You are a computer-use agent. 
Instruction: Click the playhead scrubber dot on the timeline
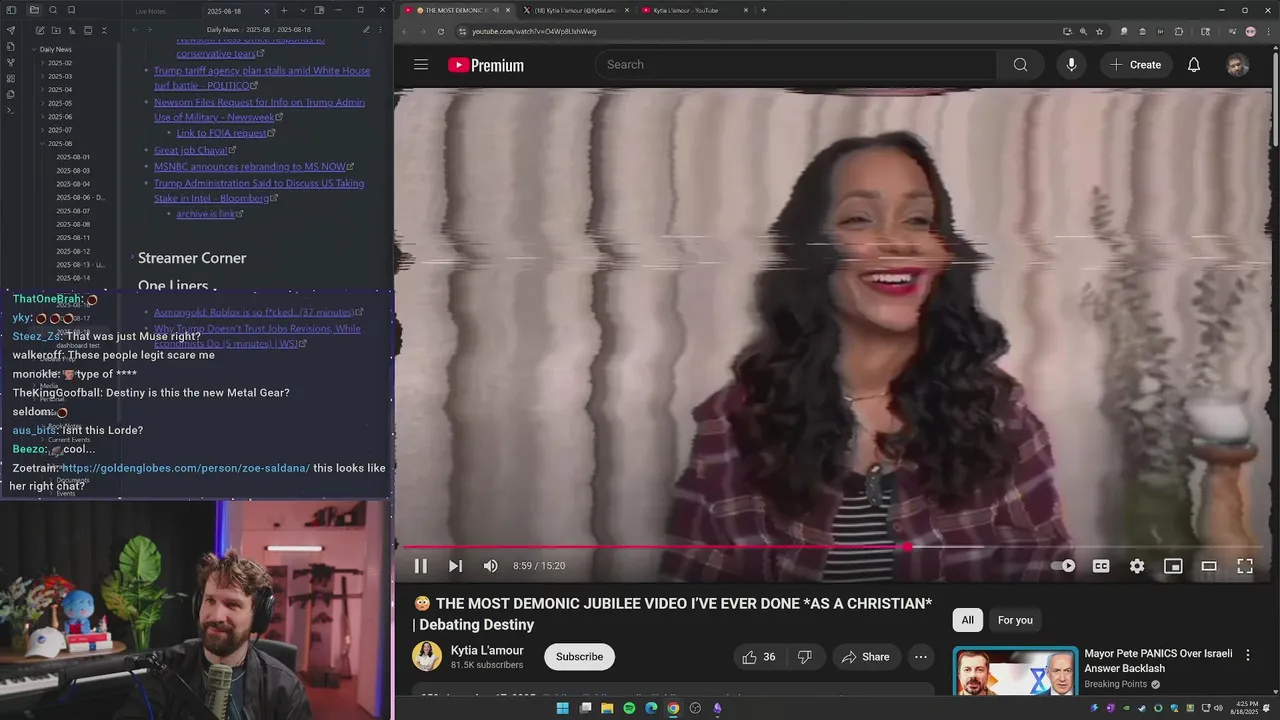click(907, 547)
